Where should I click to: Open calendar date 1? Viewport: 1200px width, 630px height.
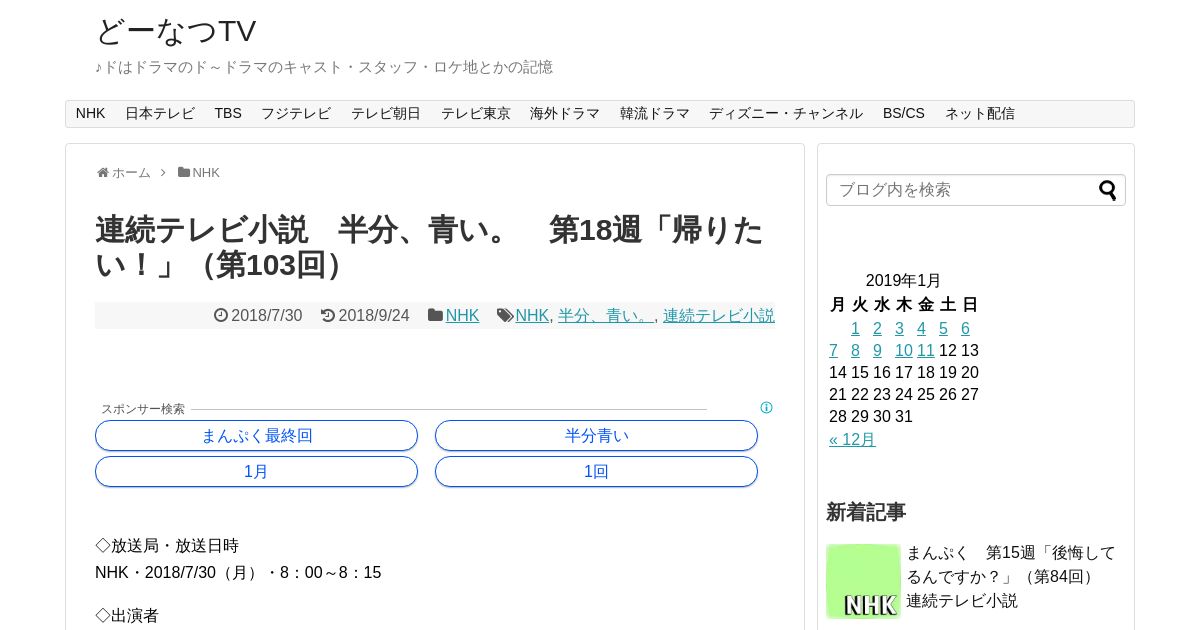coord(855,329)
